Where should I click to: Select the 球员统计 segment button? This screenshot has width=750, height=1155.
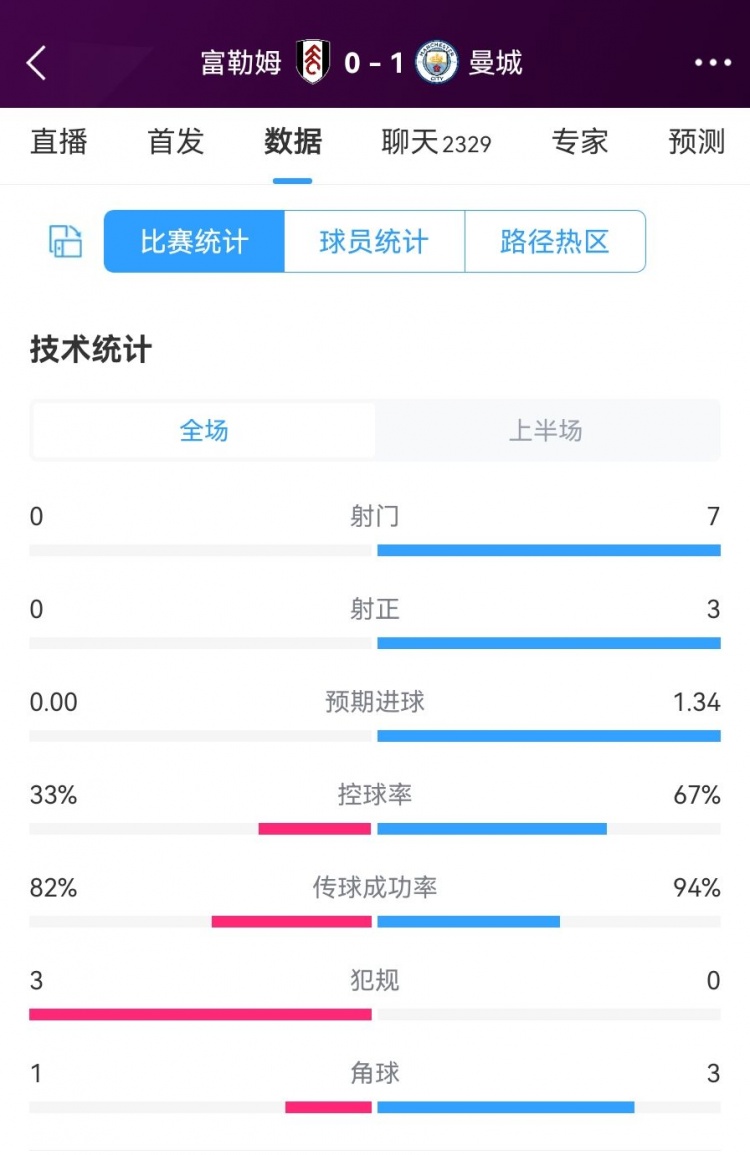pyautogui.click(x=374, y=242)
